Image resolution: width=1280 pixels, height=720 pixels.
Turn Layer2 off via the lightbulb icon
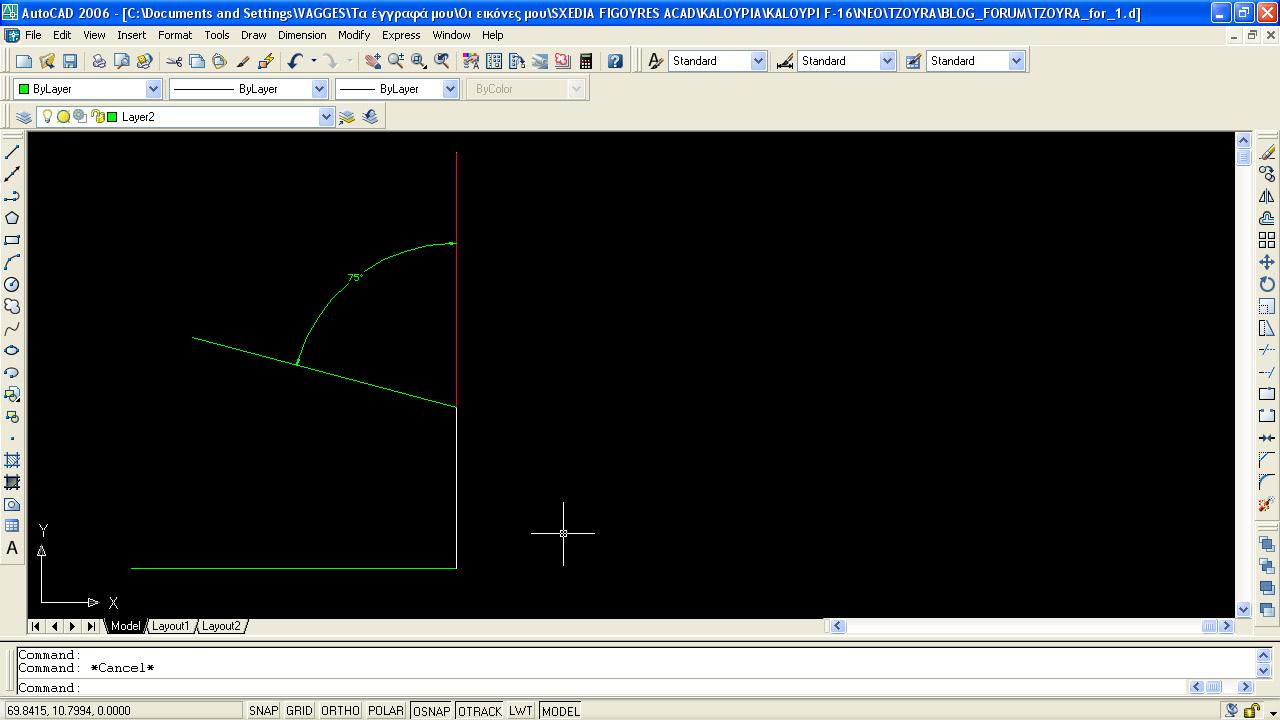click(x=47, y=117)
